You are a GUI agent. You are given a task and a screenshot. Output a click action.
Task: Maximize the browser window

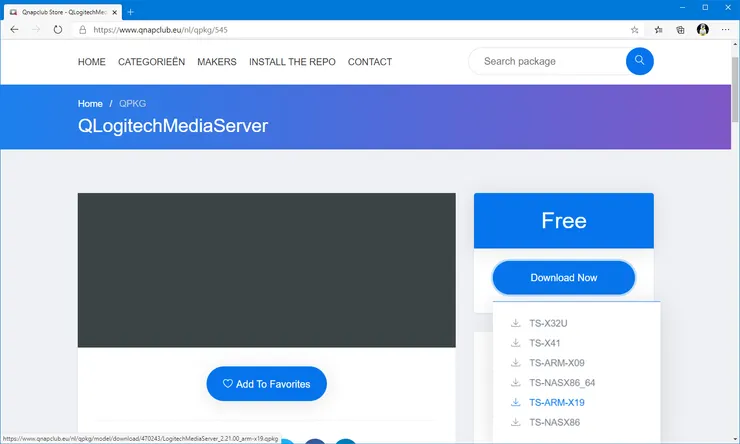click(x=705, y=8)
